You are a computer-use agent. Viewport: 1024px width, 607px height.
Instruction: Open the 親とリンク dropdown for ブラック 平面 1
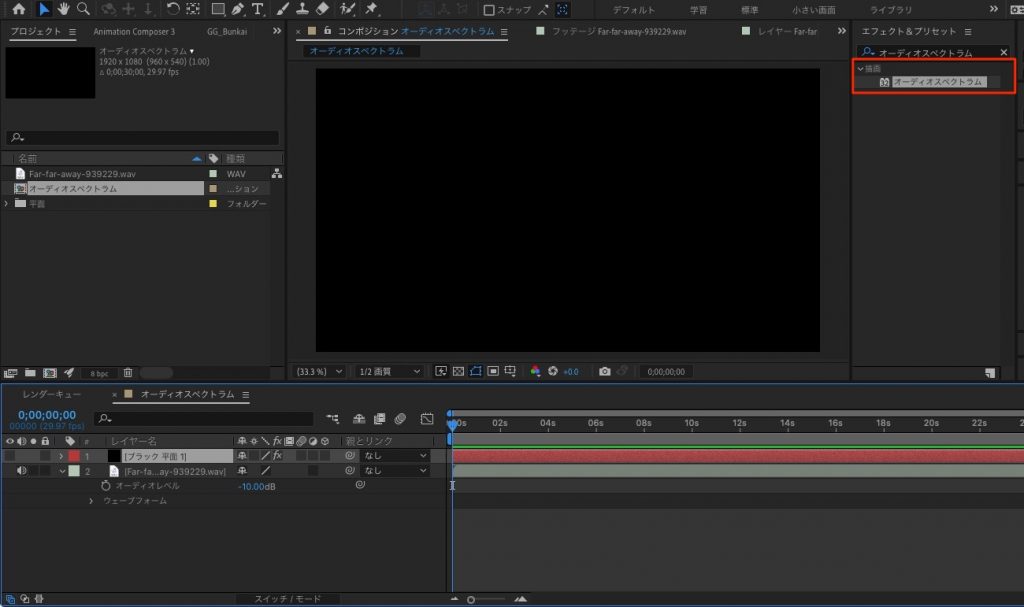click(393, 456)
